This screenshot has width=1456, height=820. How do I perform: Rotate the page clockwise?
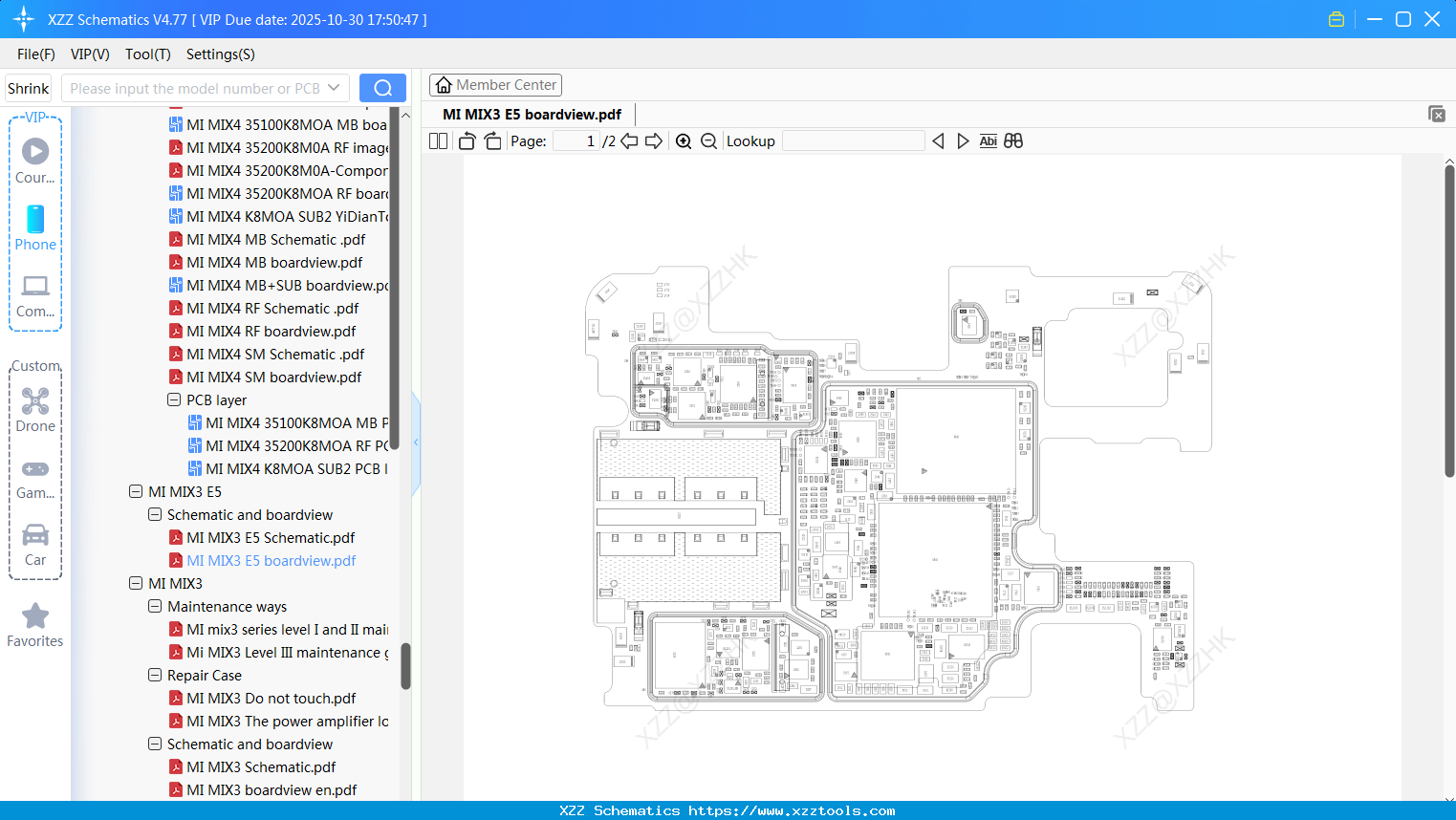(492, 141)
